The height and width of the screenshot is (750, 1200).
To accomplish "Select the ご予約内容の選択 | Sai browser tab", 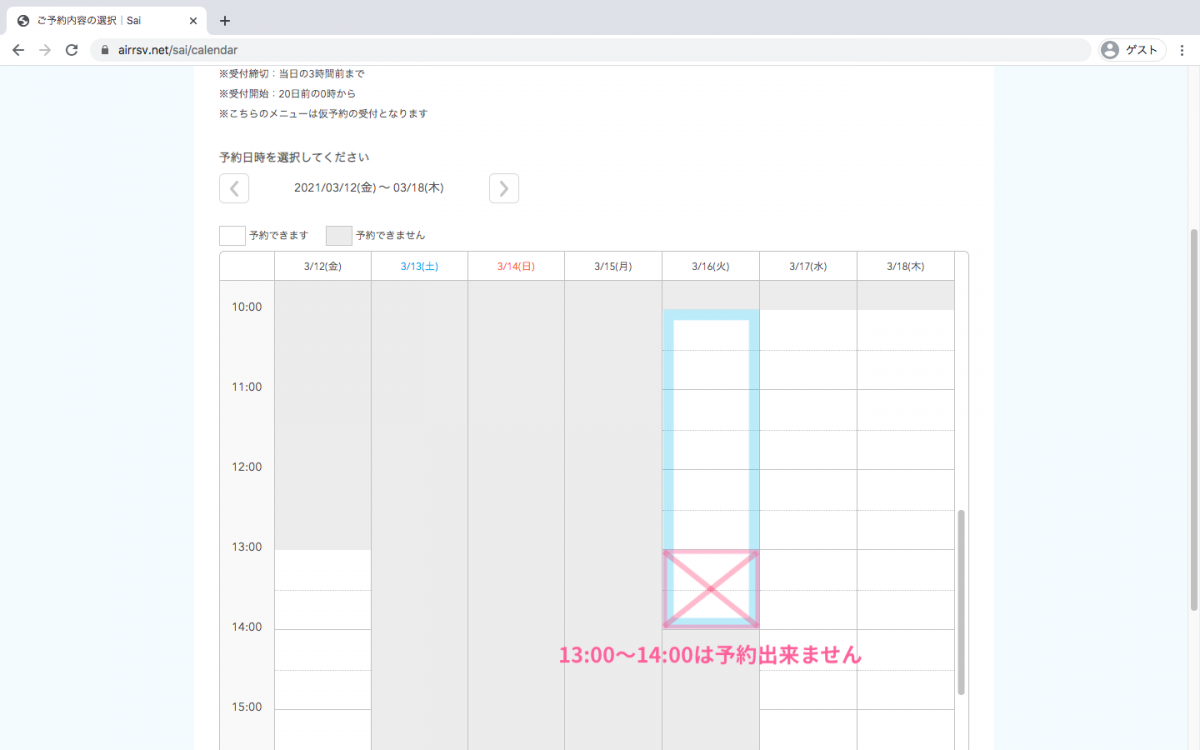I will pyautogui.click(x=105, y=20).
